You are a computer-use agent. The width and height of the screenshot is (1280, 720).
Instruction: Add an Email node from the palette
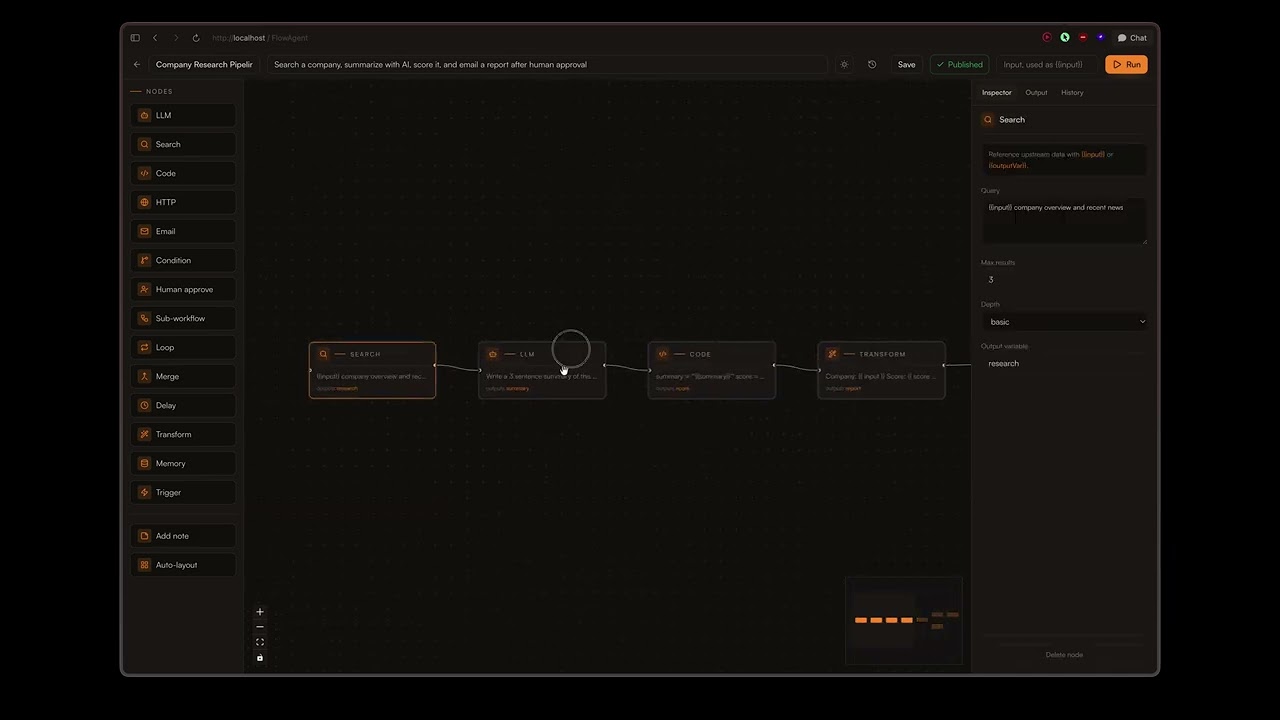point(183,231)
